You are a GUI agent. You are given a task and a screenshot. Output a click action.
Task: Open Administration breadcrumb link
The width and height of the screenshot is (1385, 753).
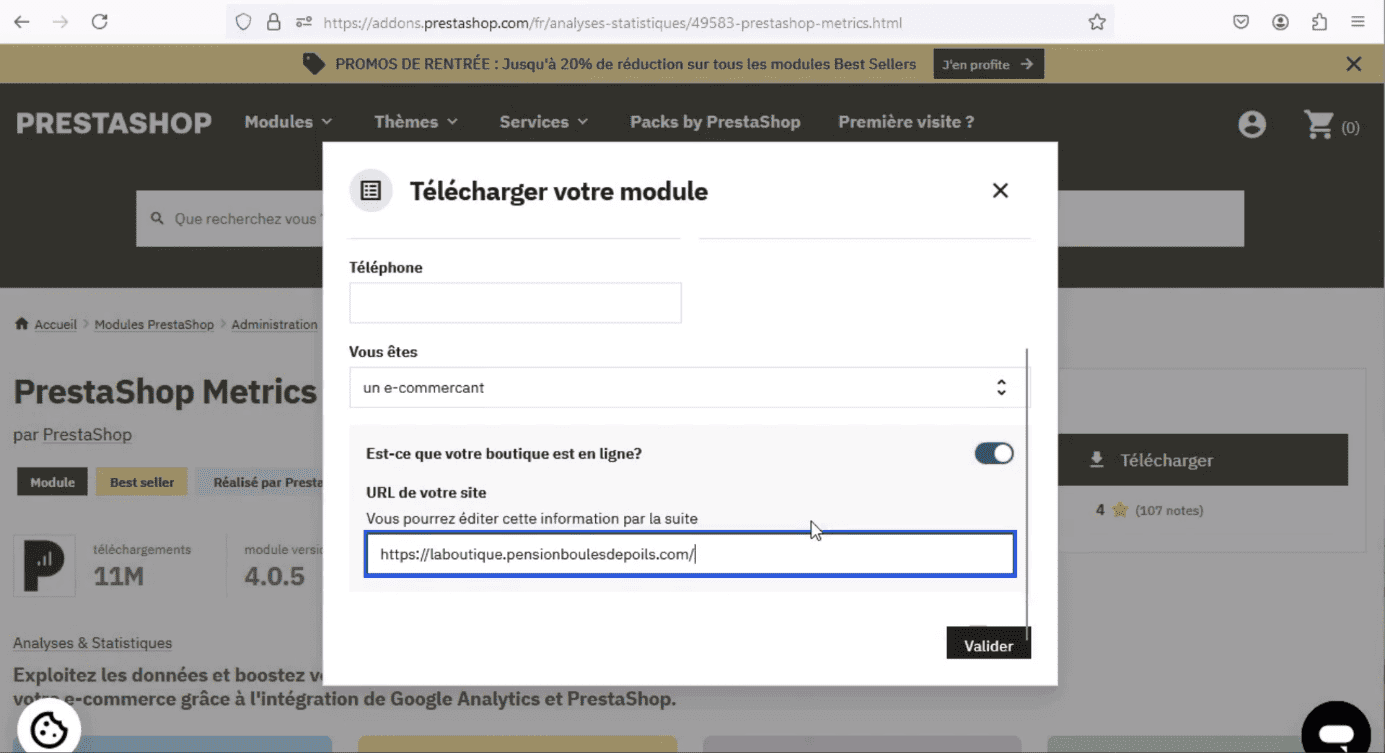[274, 324]
